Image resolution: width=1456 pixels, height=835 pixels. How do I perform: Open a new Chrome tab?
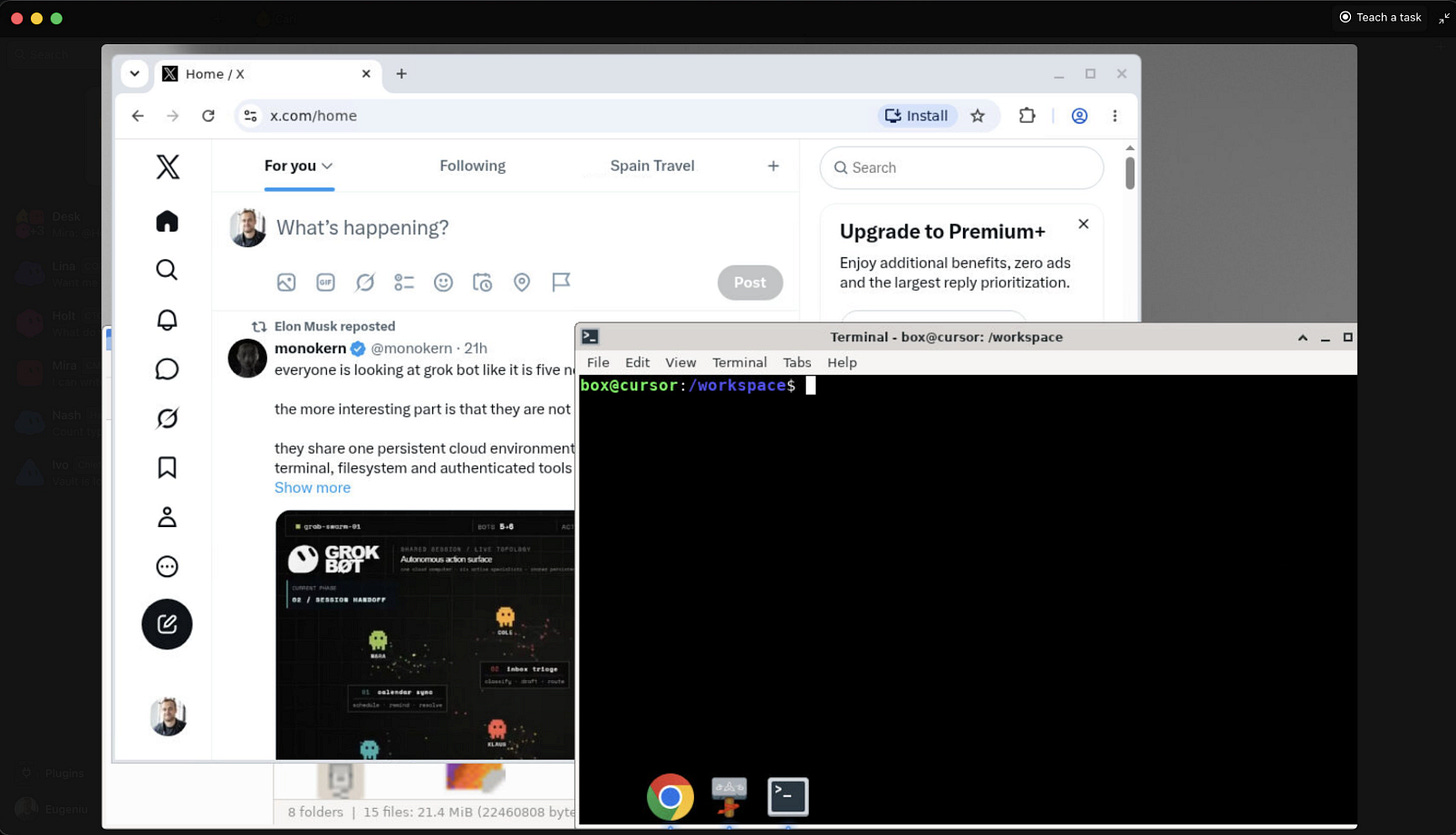tap(401, 74)
